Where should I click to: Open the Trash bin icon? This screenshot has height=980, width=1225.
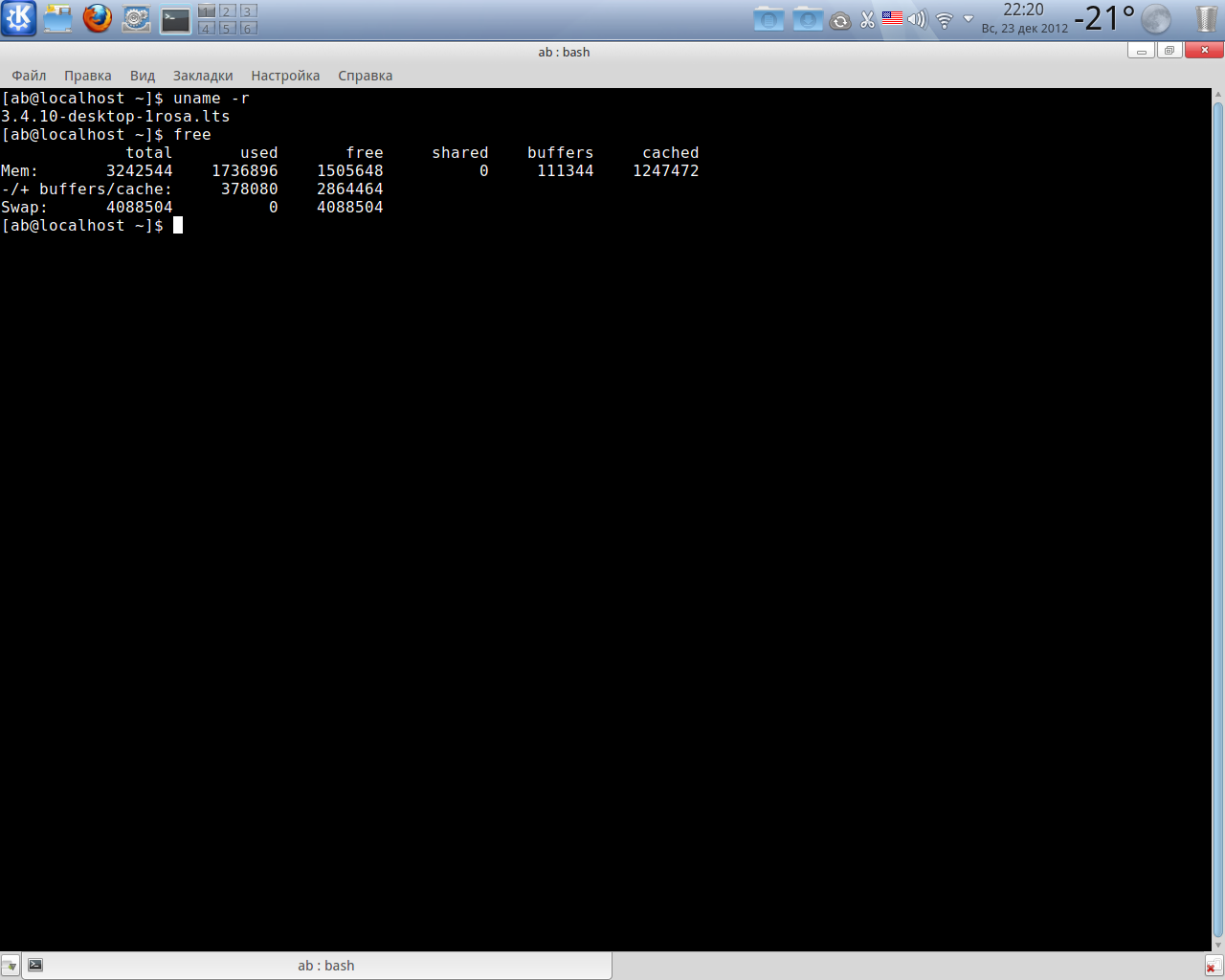click(1206, 19)
